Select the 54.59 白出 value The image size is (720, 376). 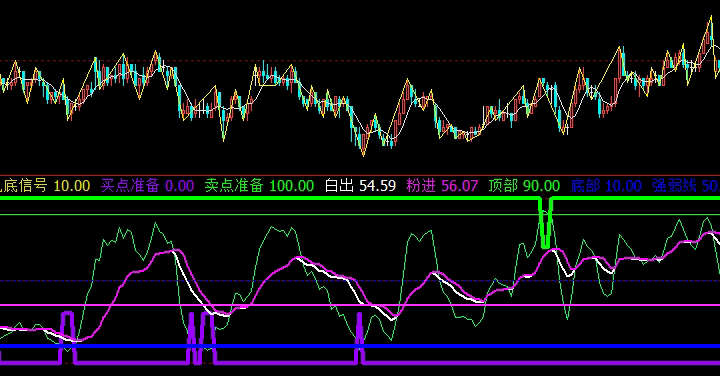pyautogui.click(x=377, y=186)
